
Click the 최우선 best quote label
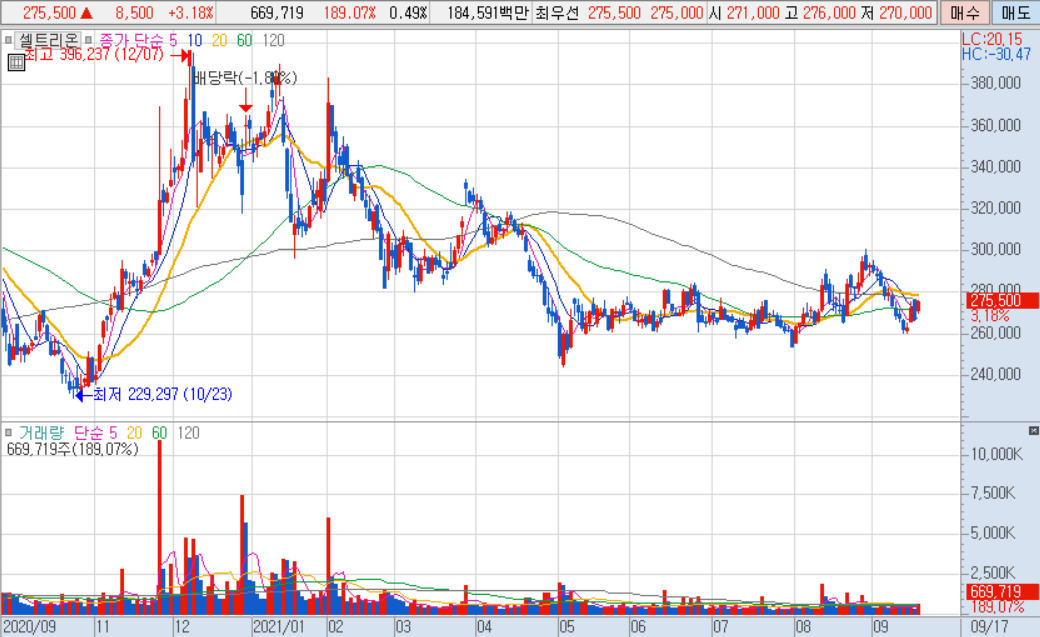click(x=557, y=13)
